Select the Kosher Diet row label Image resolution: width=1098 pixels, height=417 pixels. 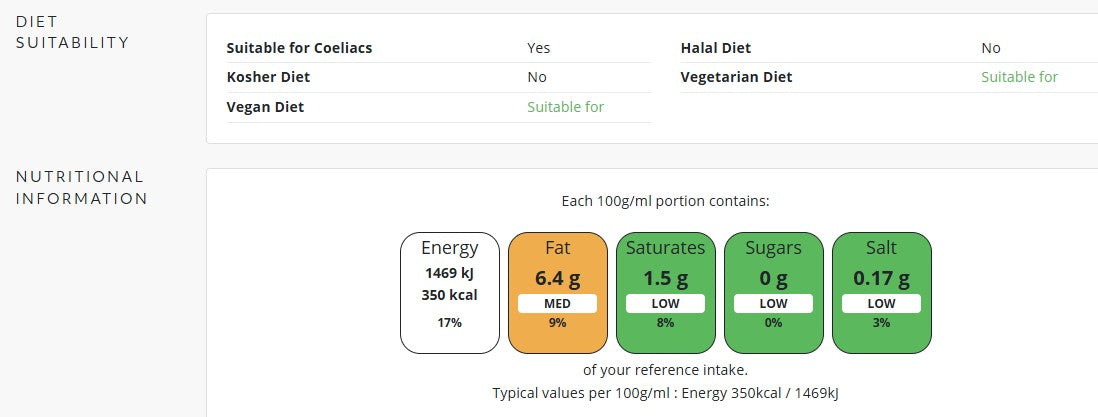268,77
